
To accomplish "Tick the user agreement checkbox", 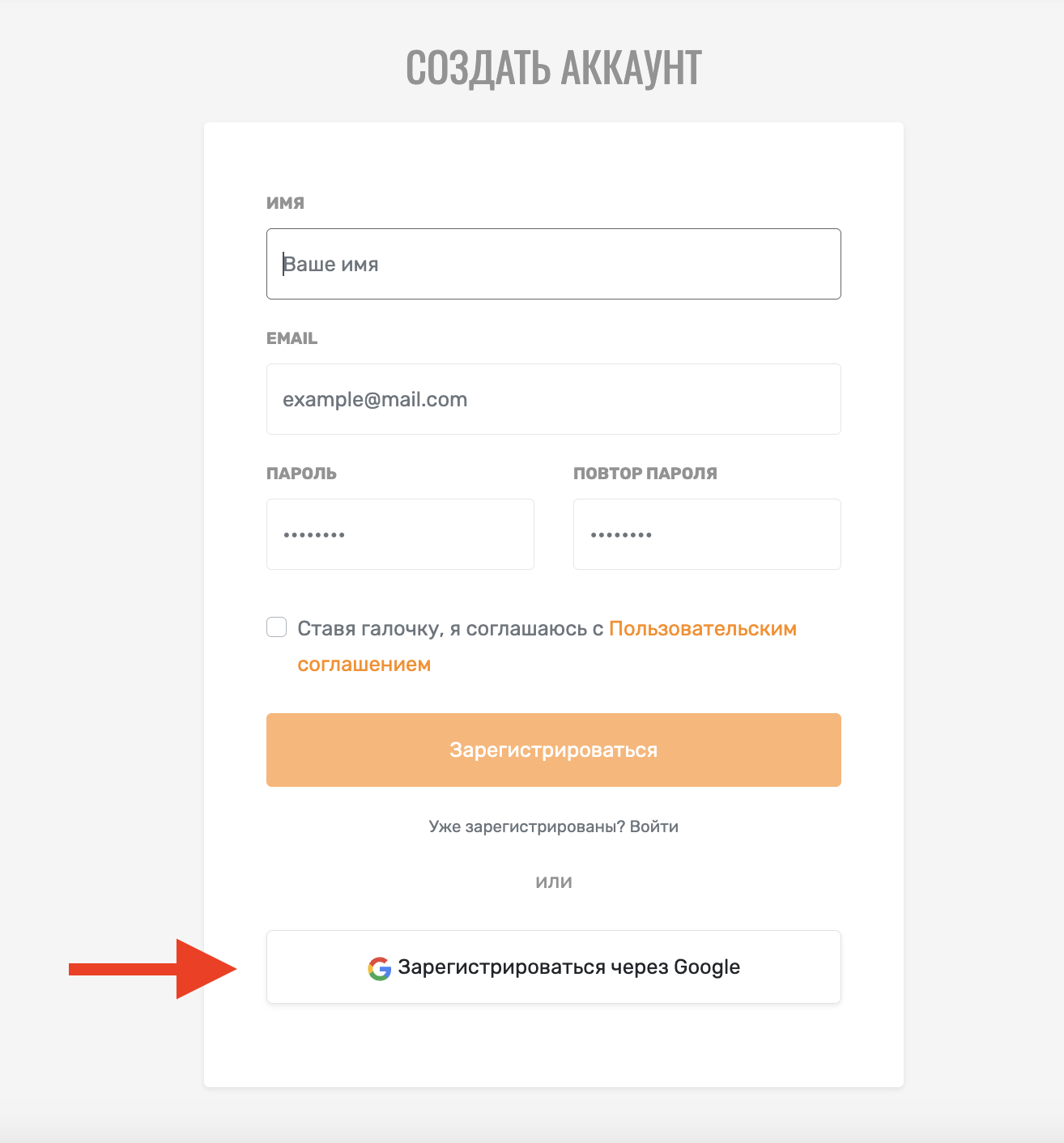I will 277,627.
